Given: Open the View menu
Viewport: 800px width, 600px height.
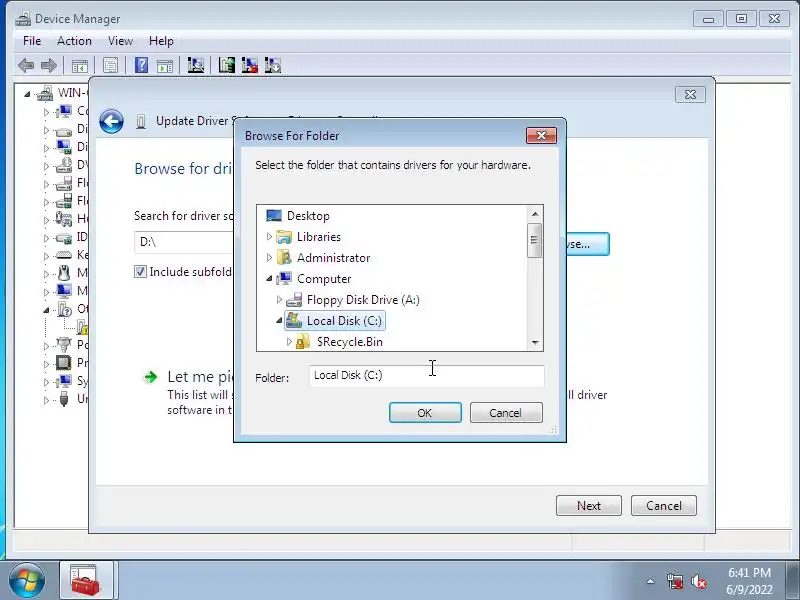Looking at the screenshot, I should coord(120,41).
